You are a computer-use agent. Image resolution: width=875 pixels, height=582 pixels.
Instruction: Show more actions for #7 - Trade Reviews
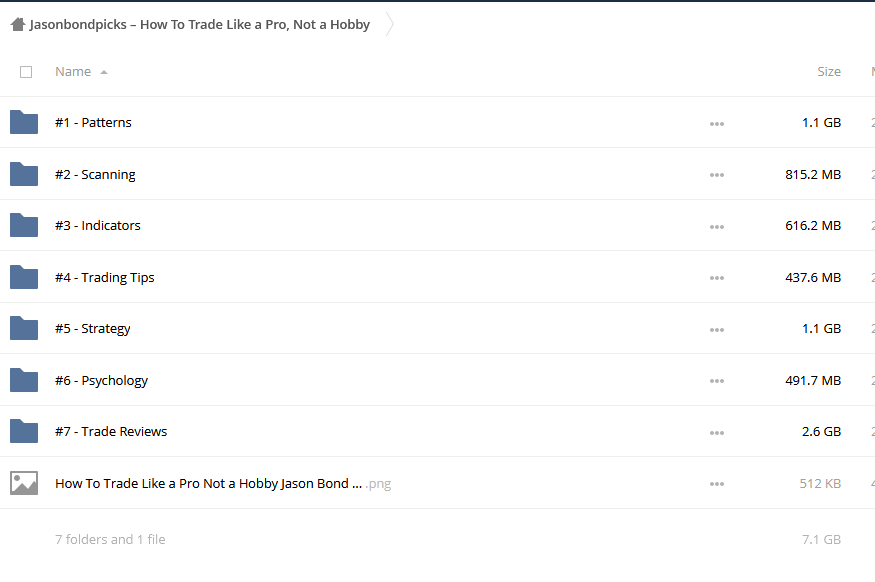(x=717, y=432)
